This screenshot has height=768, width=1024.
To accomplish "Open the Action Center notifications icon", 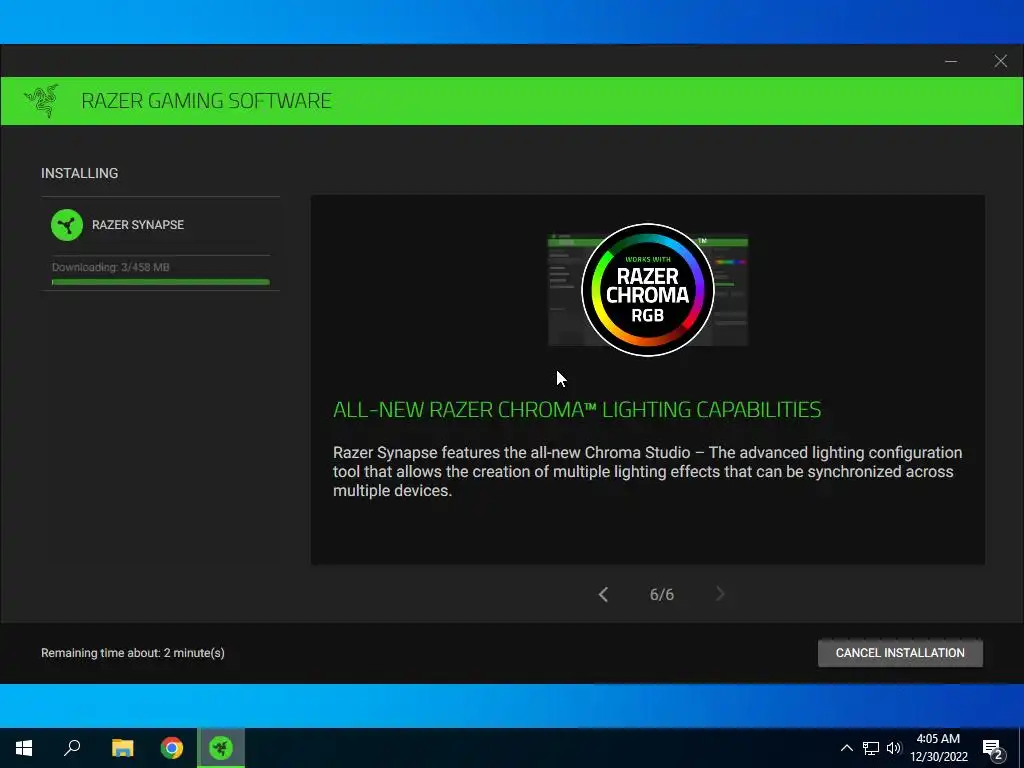I will [993, 748].
